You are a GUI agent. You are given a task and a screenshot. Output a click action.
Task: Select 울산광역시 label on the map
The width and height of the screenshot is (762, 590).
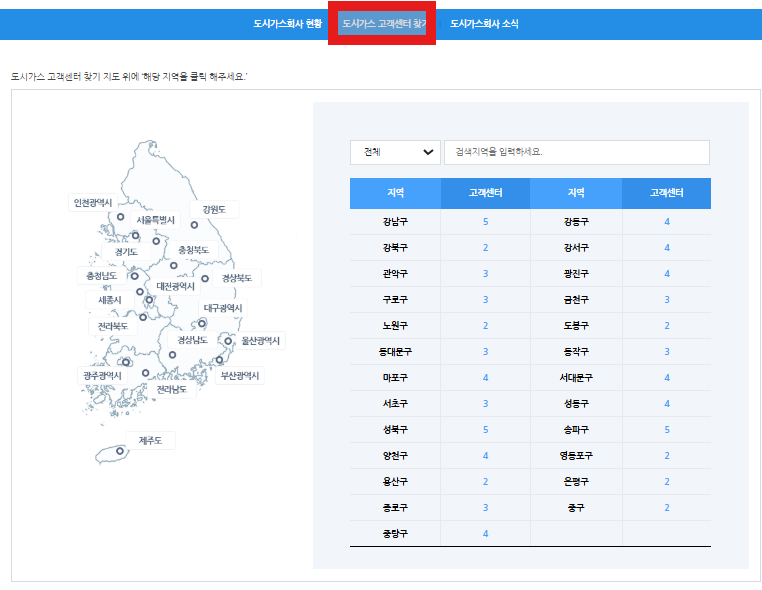tap(261, 341)
